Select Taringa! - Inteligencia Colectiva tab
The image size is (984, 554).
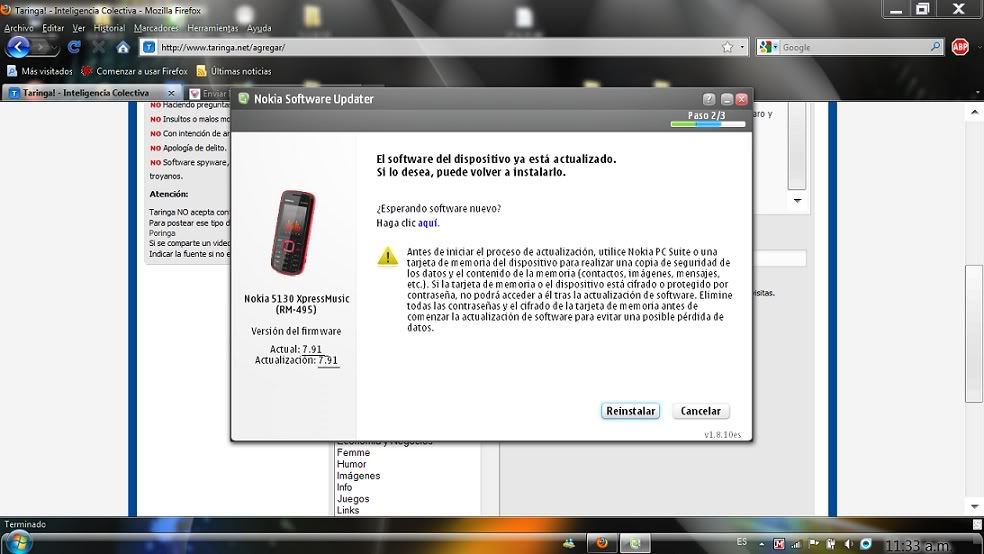point(85,93)
